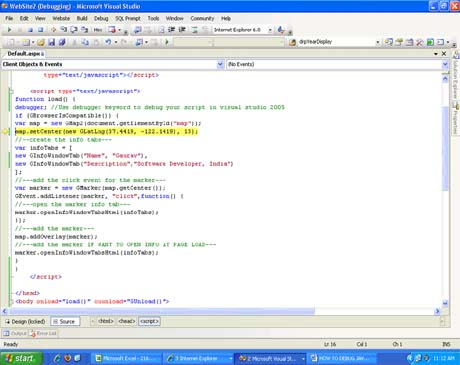Click the vertical scrollbar down arrow
This screenshot has width=460, height=365.
[445, 303]
